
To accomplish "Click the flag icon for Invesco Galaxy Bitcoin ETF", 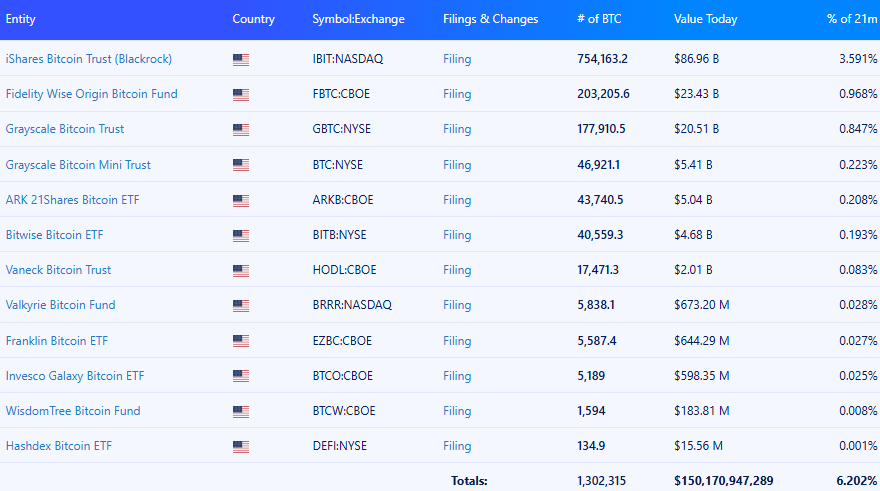I will [x=240, y=376].
